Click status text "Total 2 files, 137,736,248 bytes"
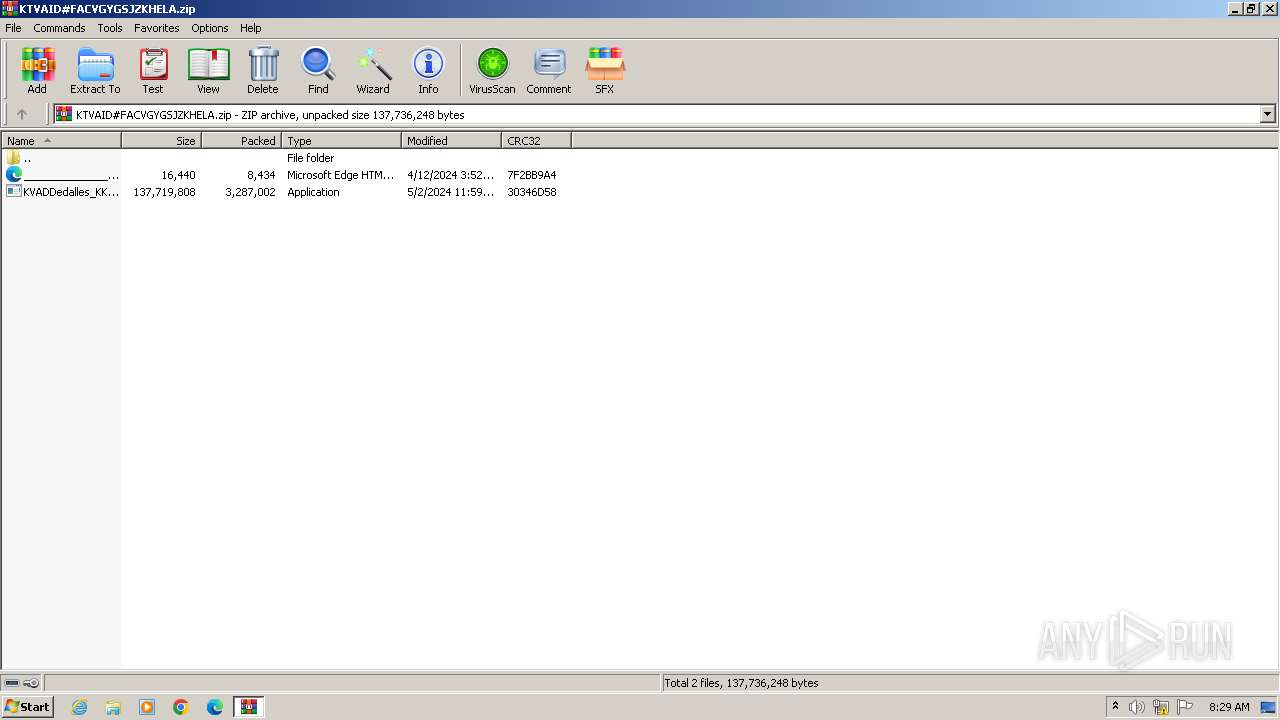Screen dimensions: 1280x720 (x=742, y=683)
